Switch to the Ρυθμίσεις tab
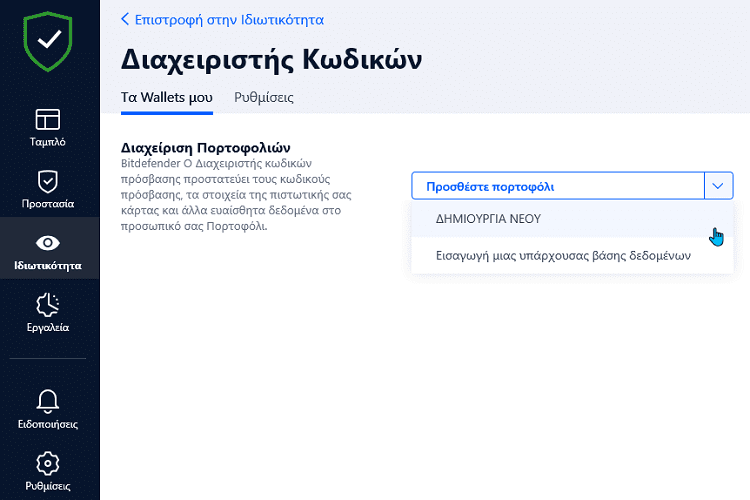Screen dimensions: 750x500 264,98
